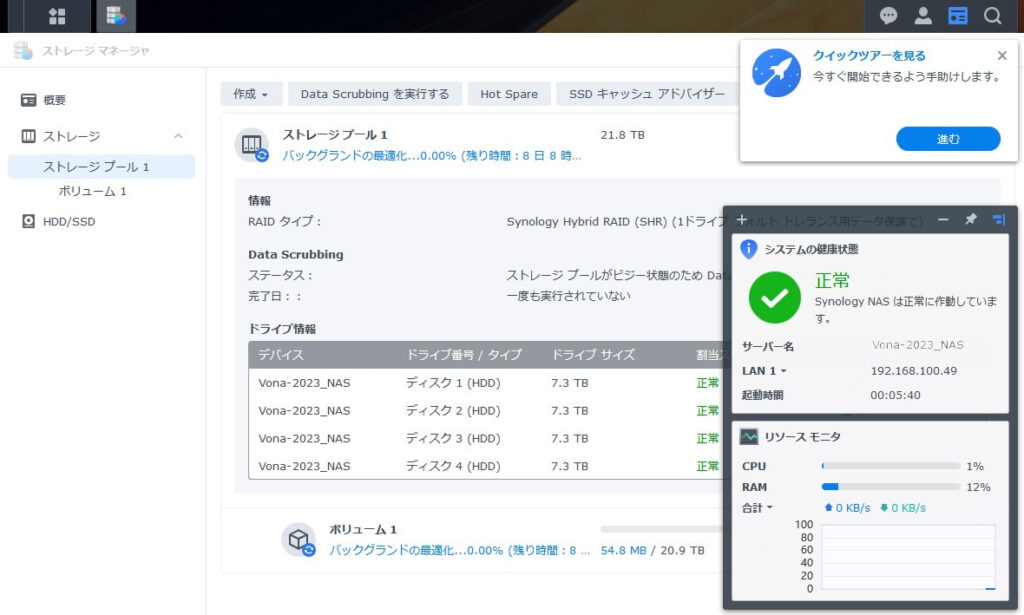The width and height of the screenshot is (1024, 615).
Task: Open the クイックツアーを見る link
Action: (869, 56)
